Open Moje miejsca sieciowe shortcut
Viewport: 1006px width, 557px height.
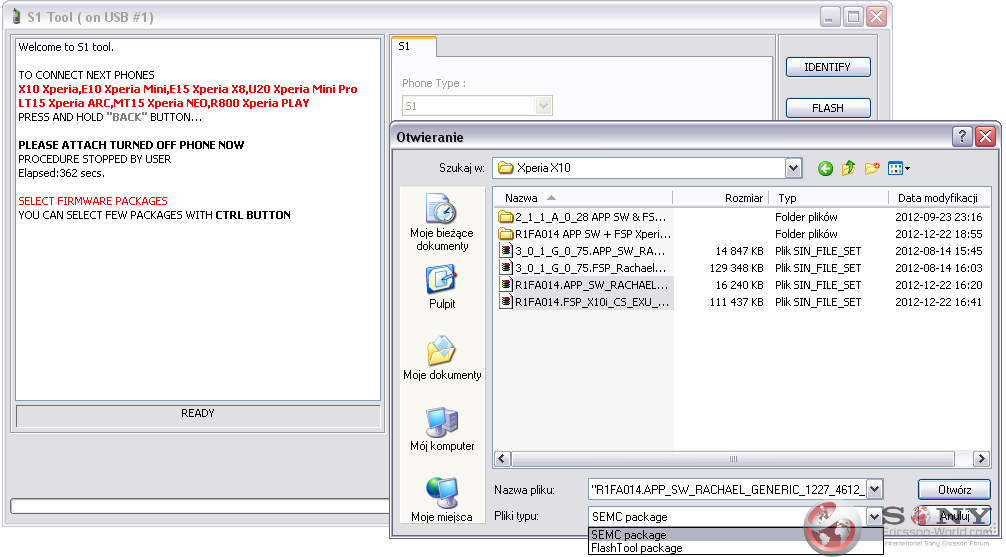[x=441, y=500]
